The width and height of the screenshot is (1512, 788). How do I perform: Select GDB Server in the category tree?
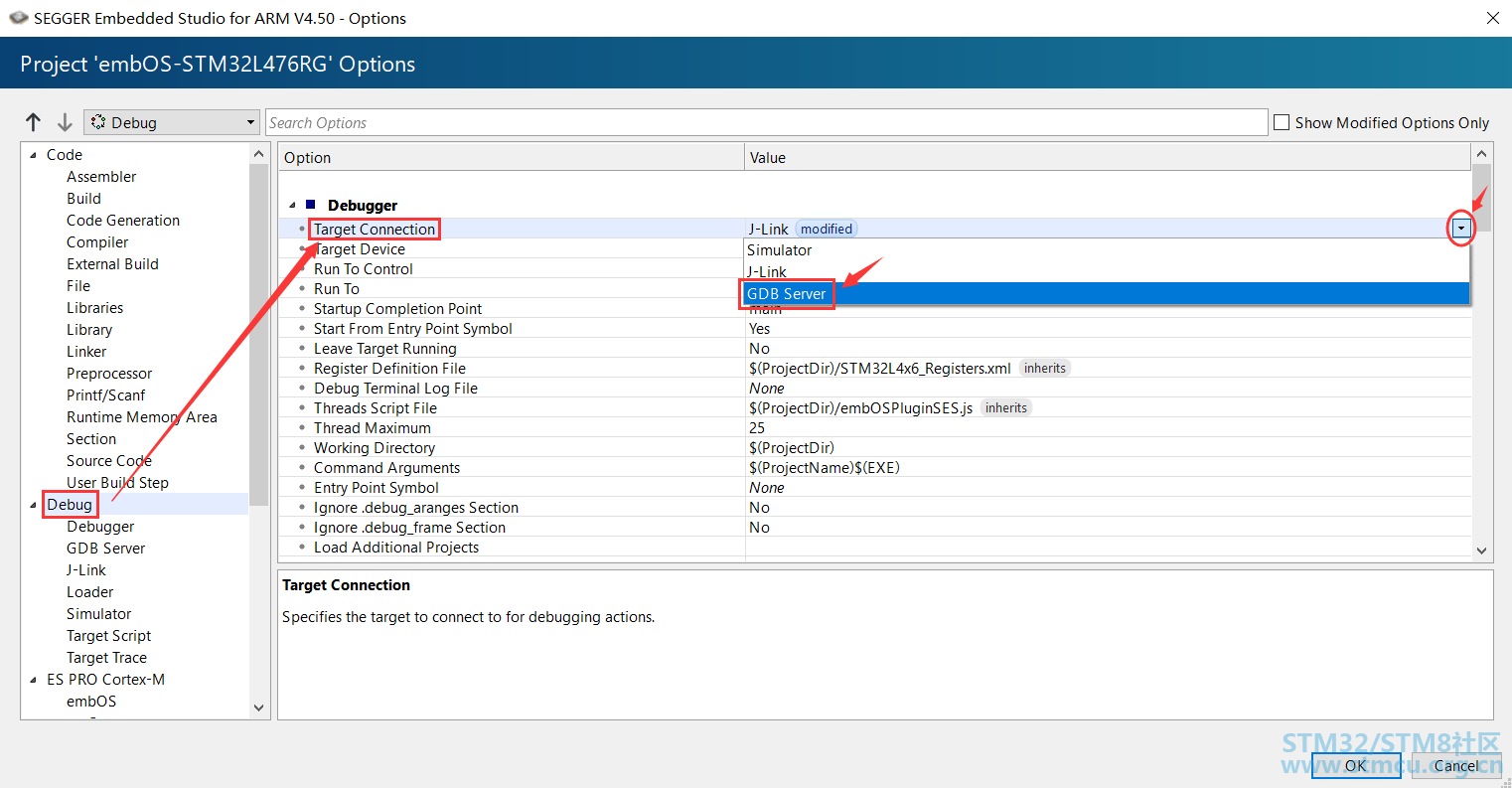(x=105, y=549)
